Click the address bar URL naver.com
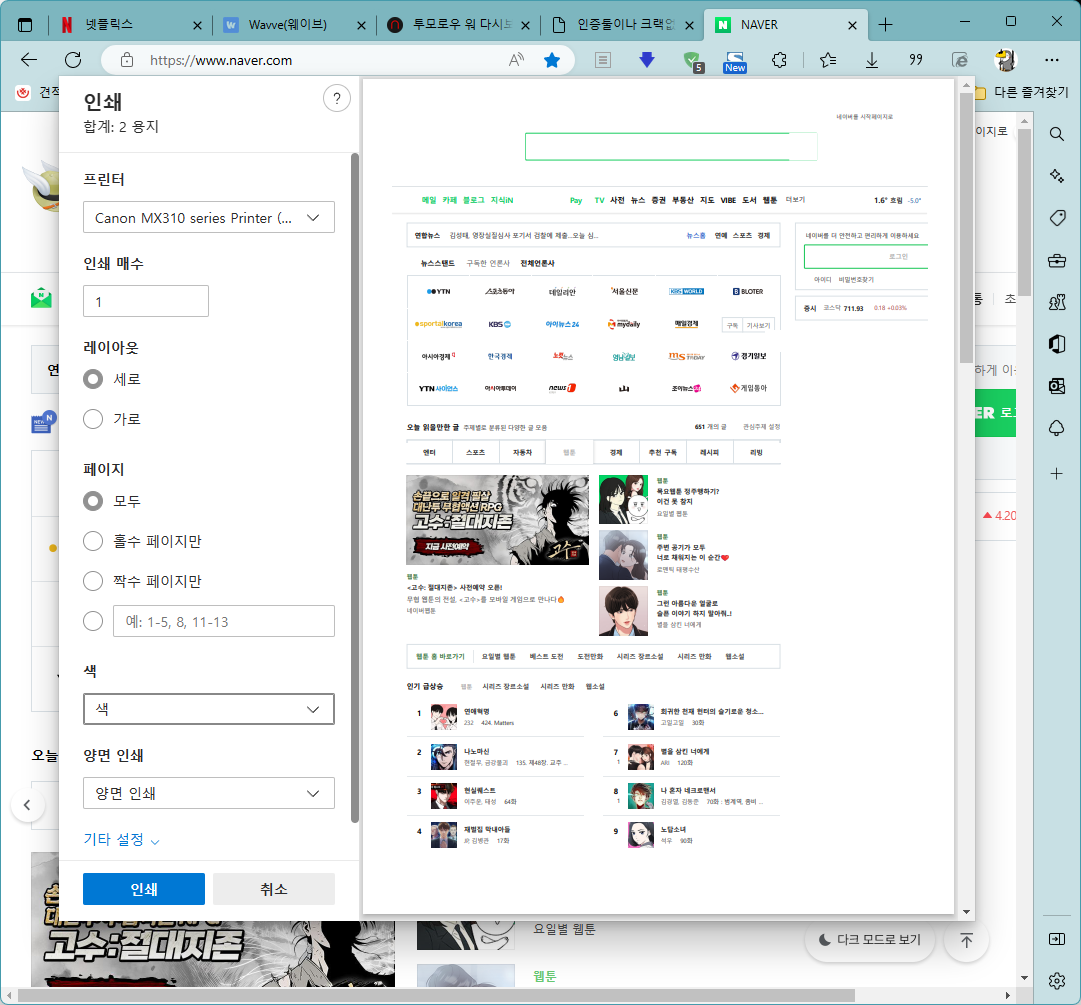Screen dimensions: 1081x1005 coord(221,61)
